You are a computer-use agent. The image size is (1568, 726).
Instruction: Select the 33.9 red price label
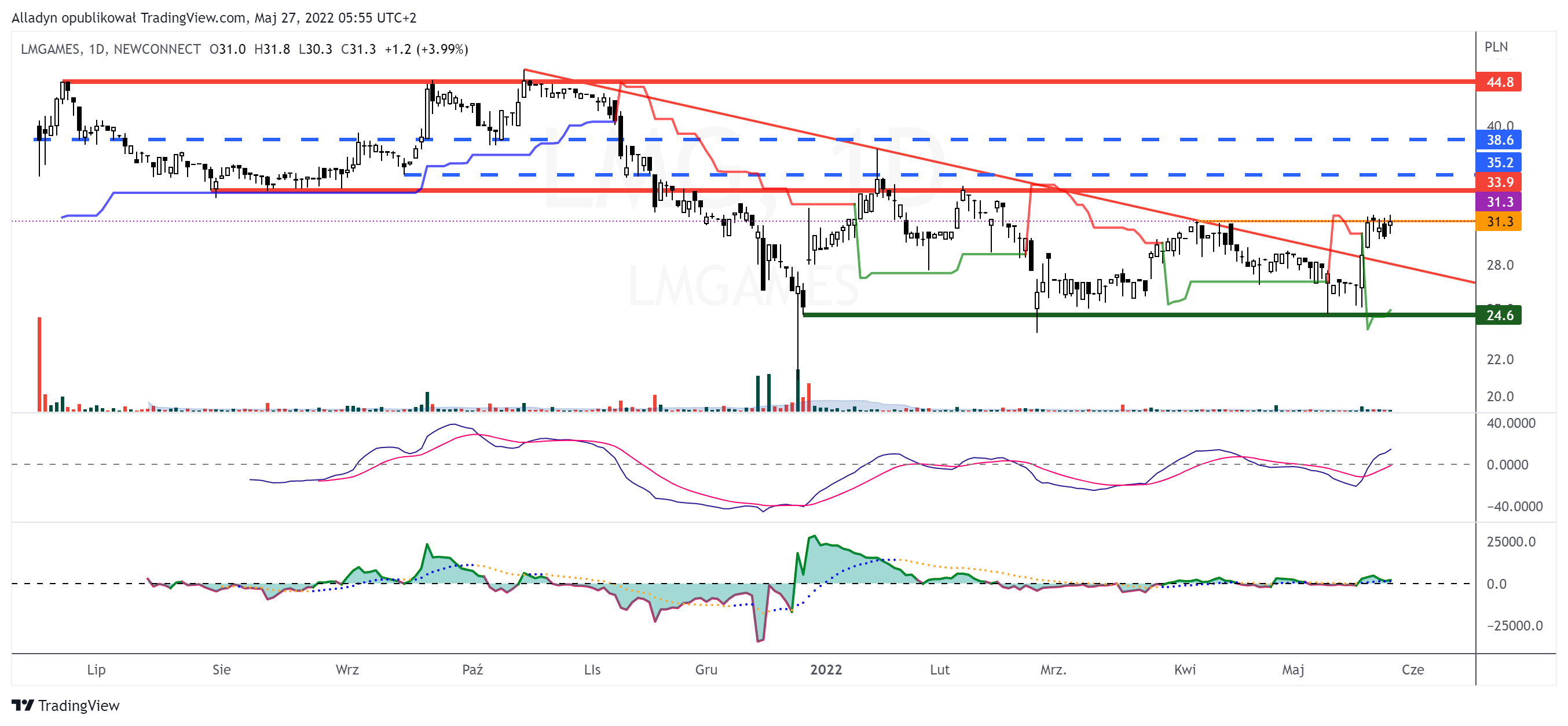point(1499,182)
